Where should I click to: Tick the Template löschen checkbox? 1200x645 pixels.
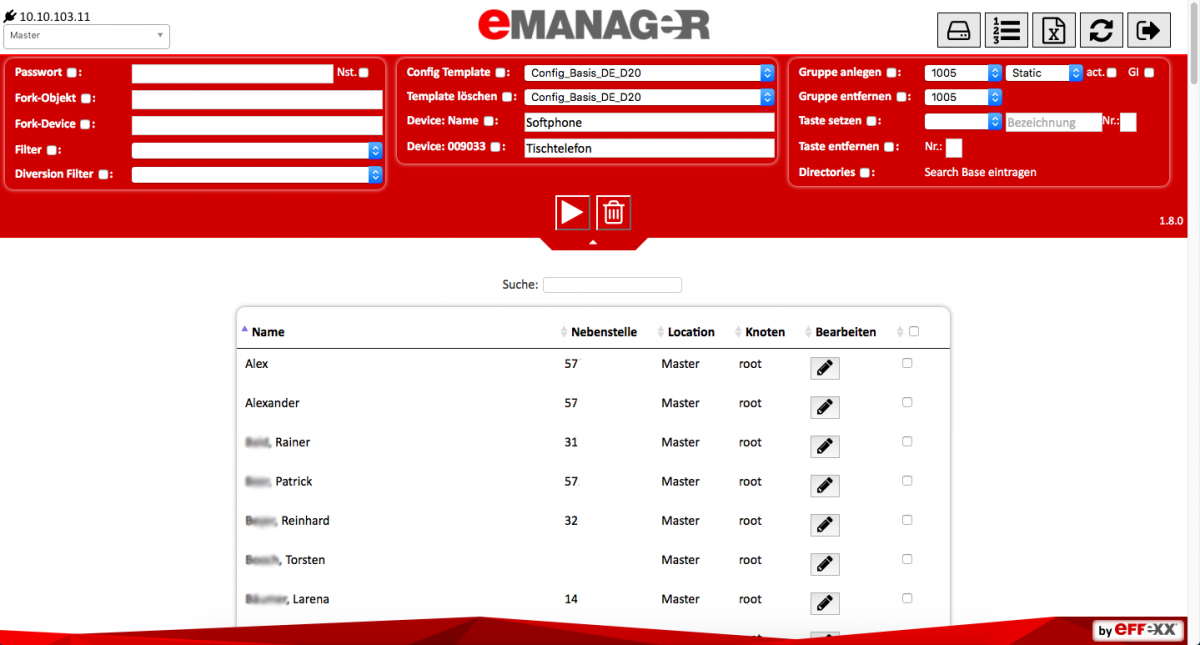pyautogui.click(x=506, y=97)
